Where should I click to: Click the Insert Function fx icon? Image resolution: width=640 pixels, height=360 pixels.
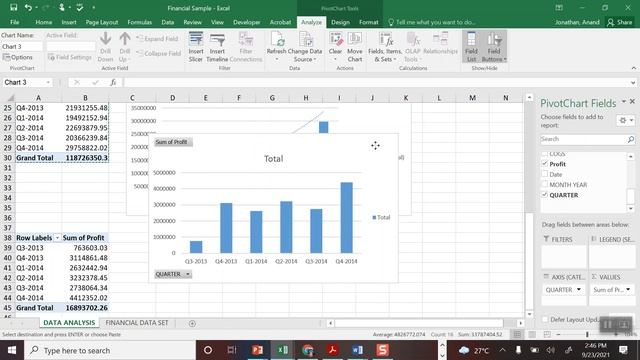[x=113, y=82]
